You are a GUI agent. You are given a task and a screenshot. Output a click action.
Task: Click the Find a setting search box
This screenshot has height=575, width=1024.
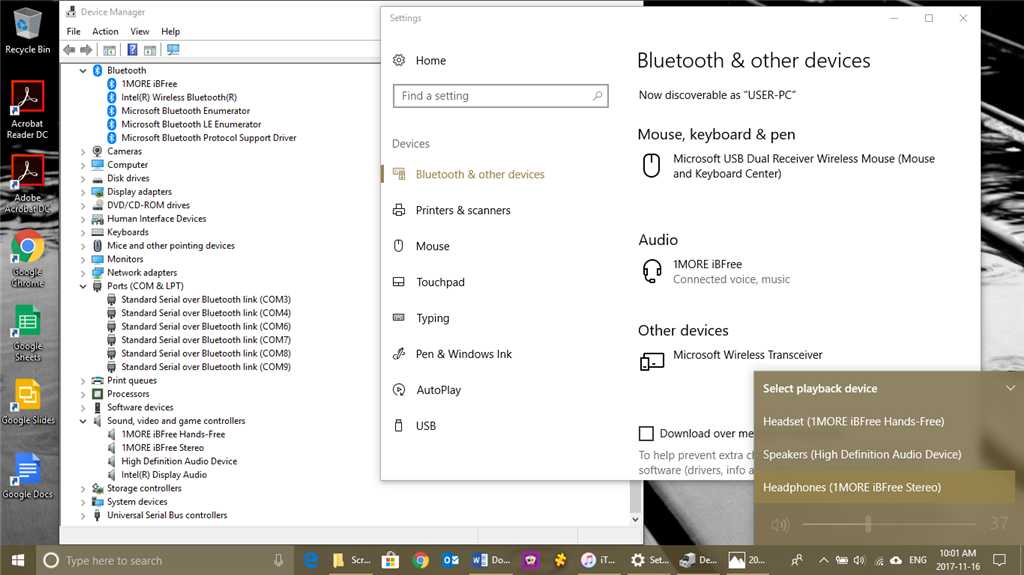coord(501,95)
